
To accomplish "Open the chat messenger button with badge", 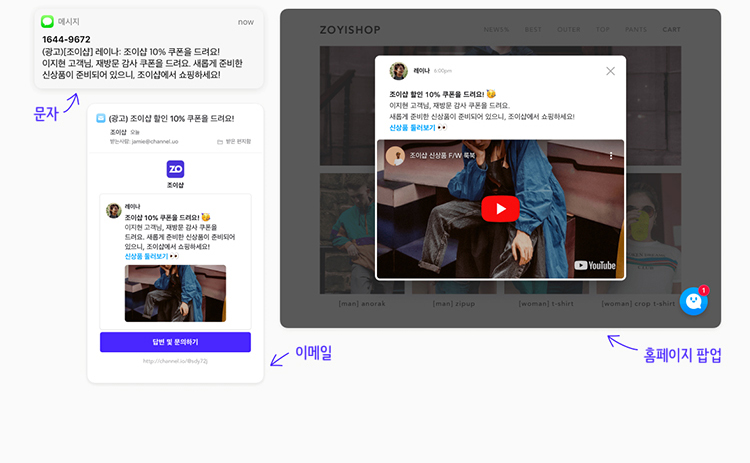I will click(694, 301).
